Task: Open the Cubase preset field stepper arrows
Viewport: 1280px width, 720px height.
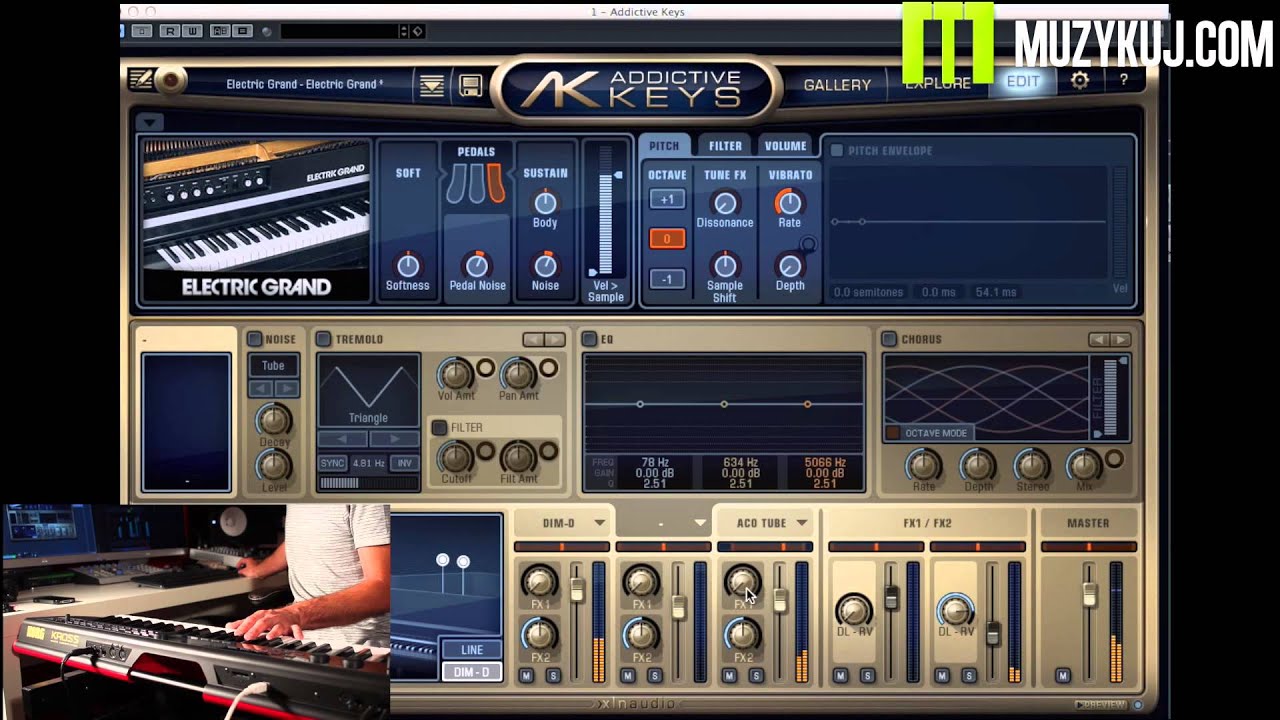Action: 404,31
